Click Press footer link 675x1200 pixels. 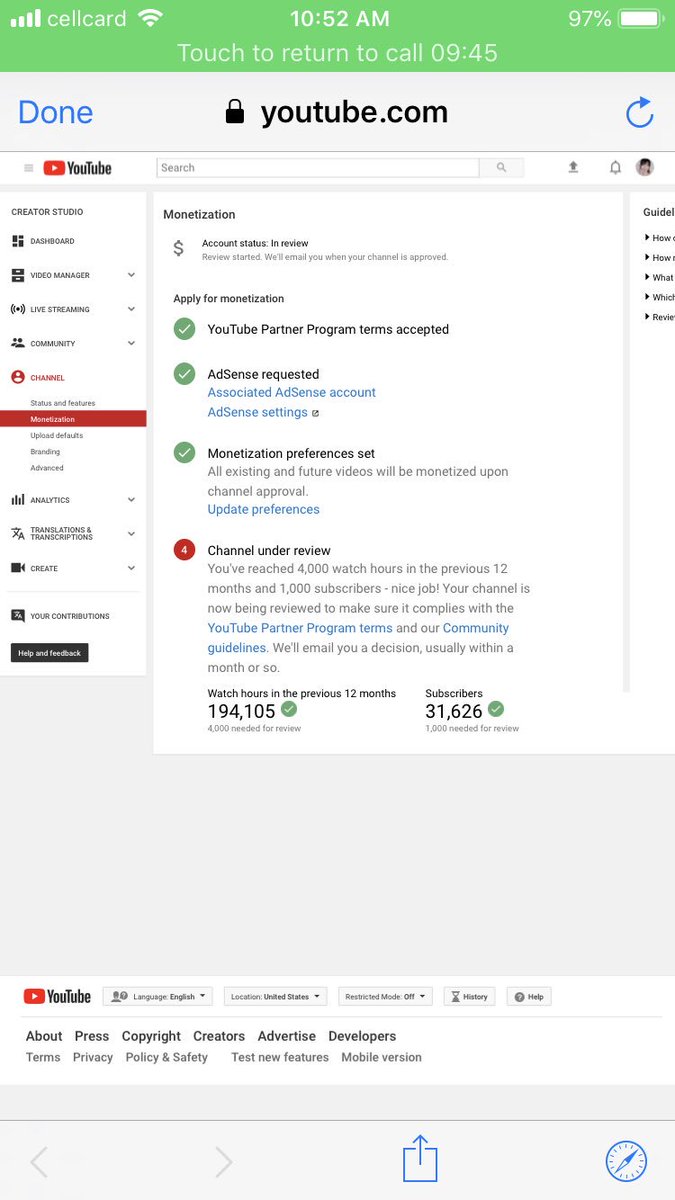click(92, 1036)
